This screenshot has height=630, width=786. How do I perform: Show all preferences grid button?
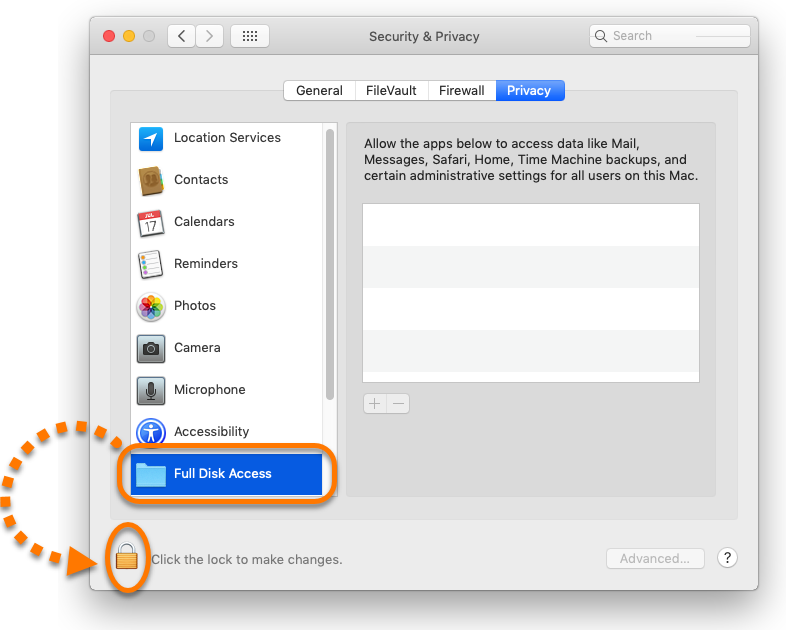(250, 36)
